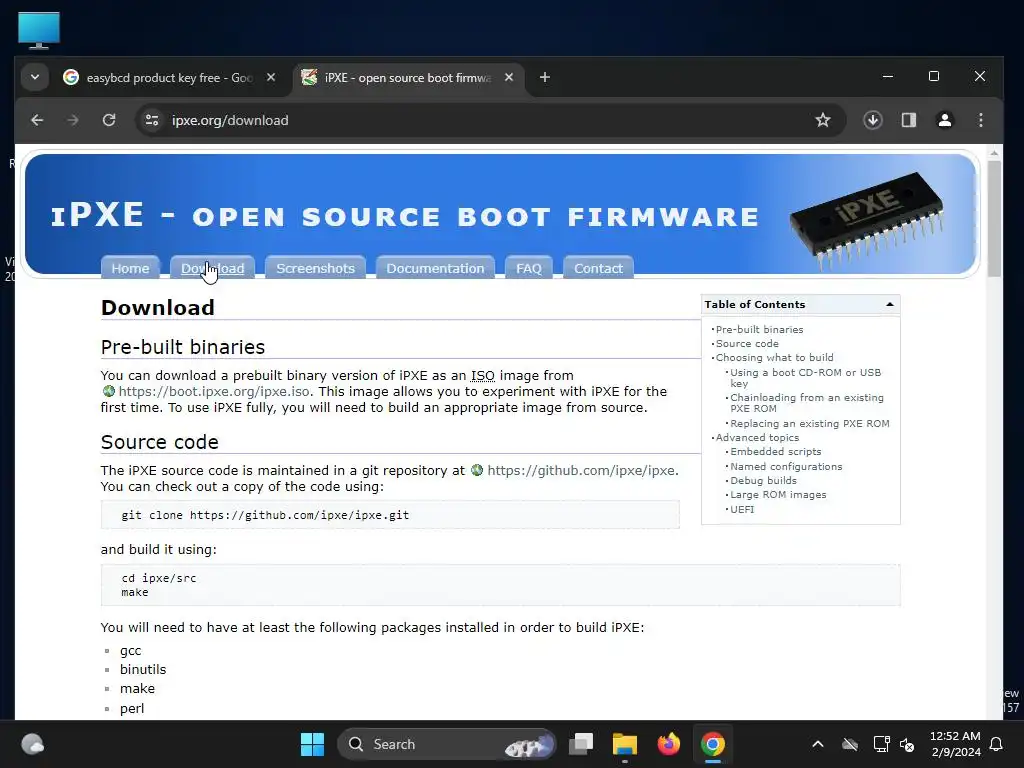Reload the ipxe.org page
The width and height of the screenshot is (1024, 768).
click(109, 120)
